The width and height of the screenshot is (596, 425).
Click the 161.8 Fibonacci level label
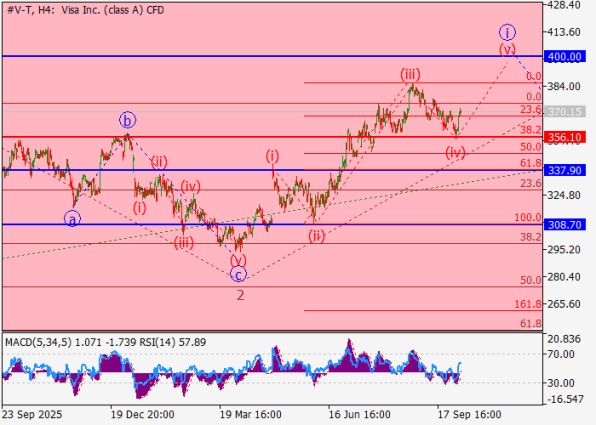tap(528, 304)
